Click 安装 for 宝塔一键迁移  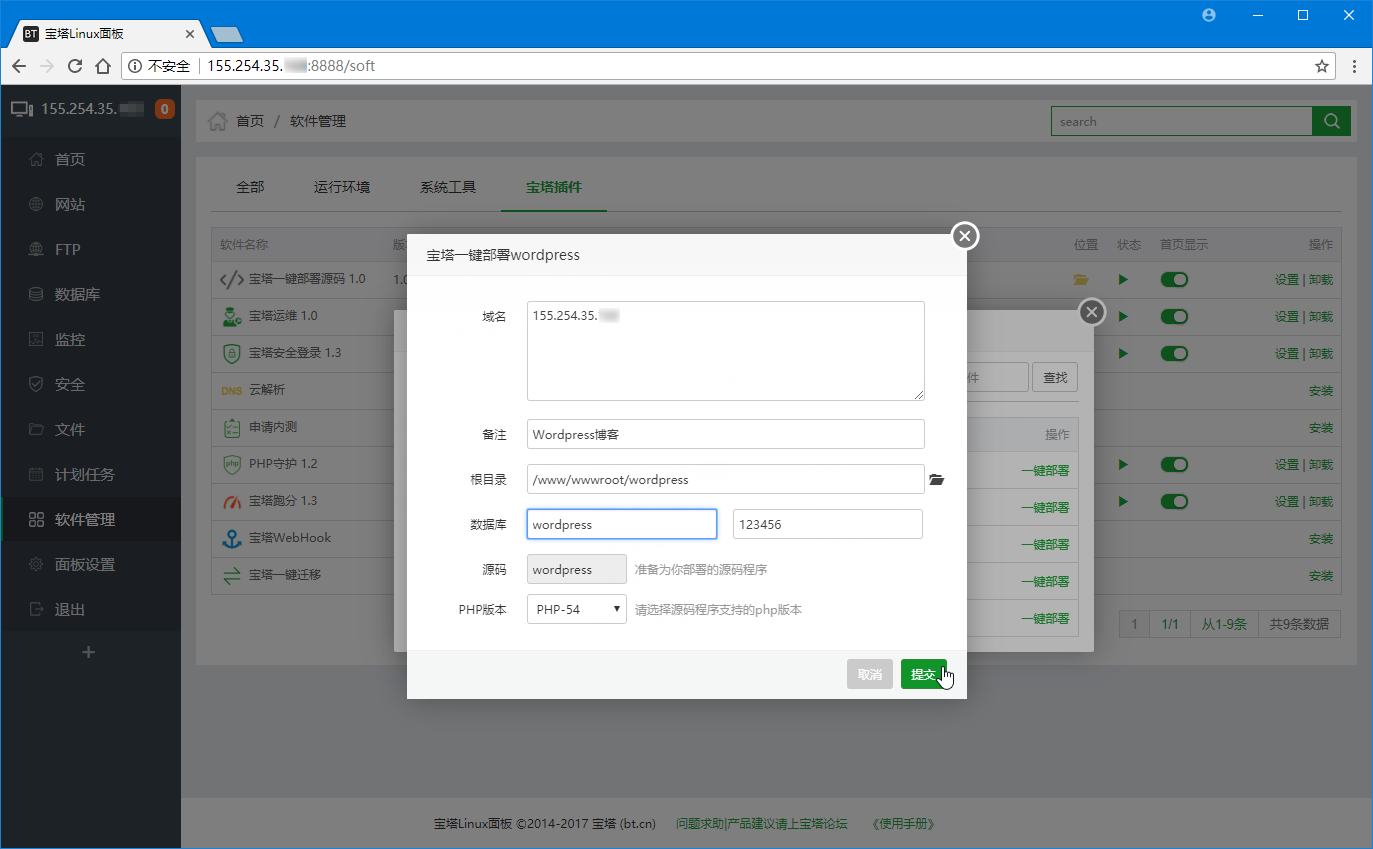pyautogui.click(x=1321, y=576)
